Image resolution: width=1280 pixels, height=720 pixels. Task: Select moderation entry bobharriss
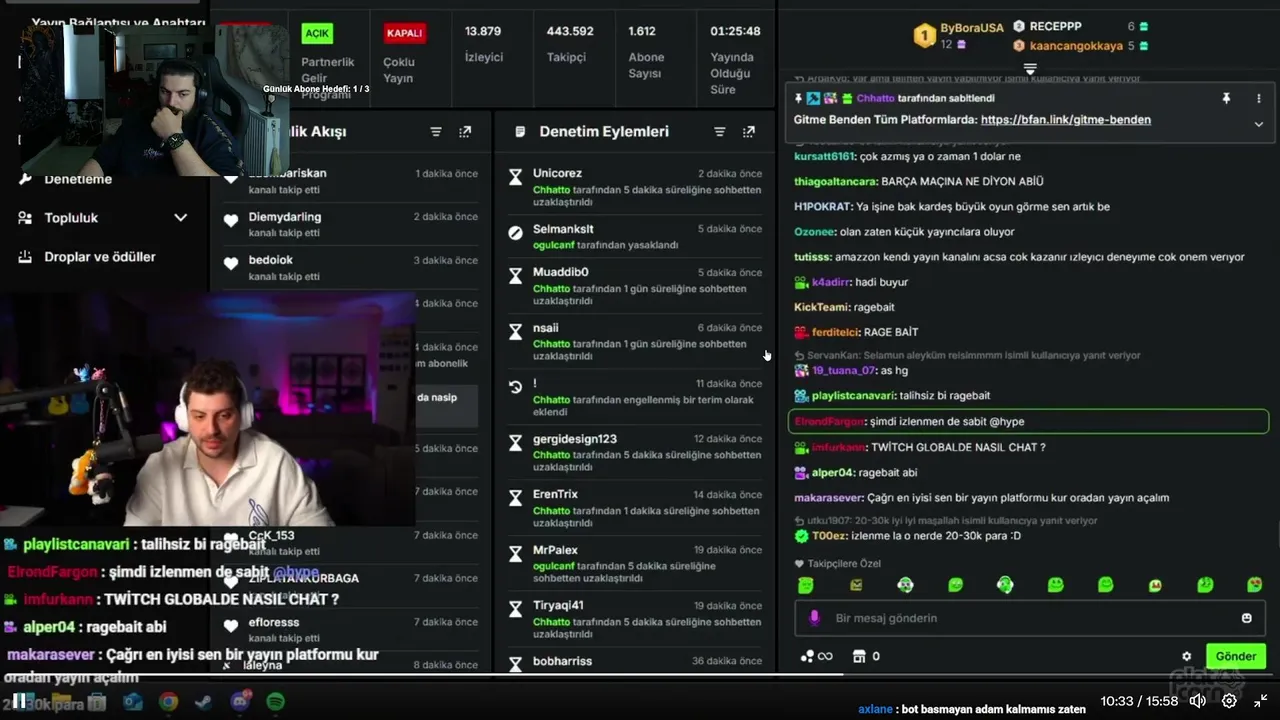point(634,661)
